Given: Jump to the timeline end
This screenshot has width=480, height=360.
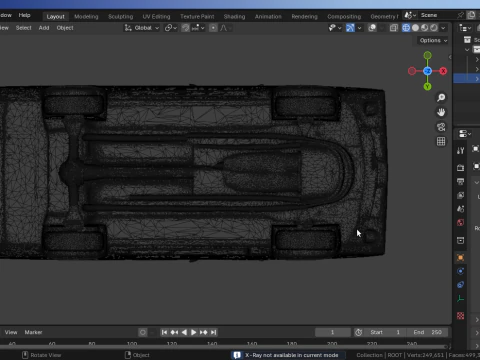Looking at the screenshot, I should (214, 332).
